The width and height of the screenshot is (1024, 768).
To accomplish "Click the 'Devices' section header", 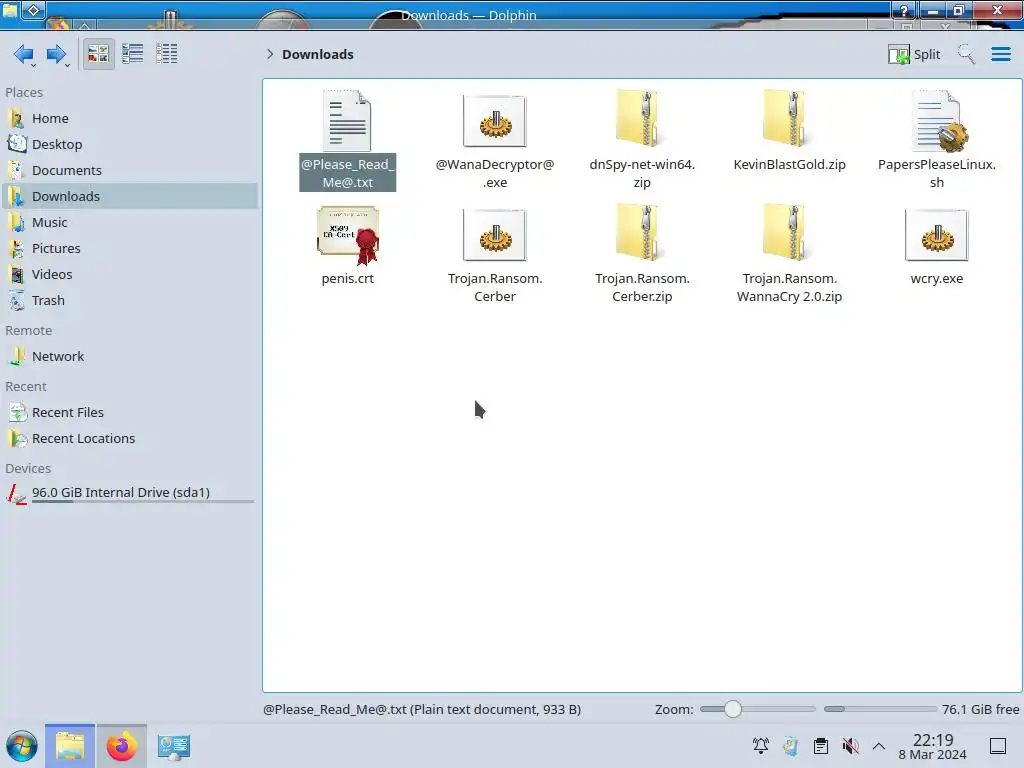I will click(x=28, y=469).
